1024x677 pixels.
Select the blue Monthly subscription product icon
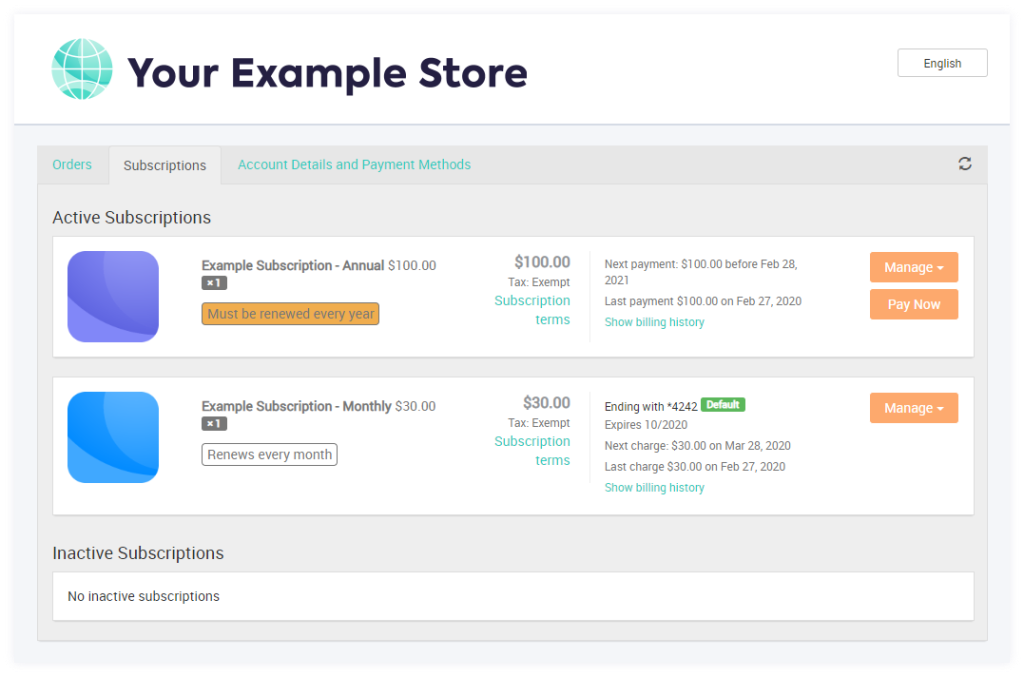pos(113,437)
